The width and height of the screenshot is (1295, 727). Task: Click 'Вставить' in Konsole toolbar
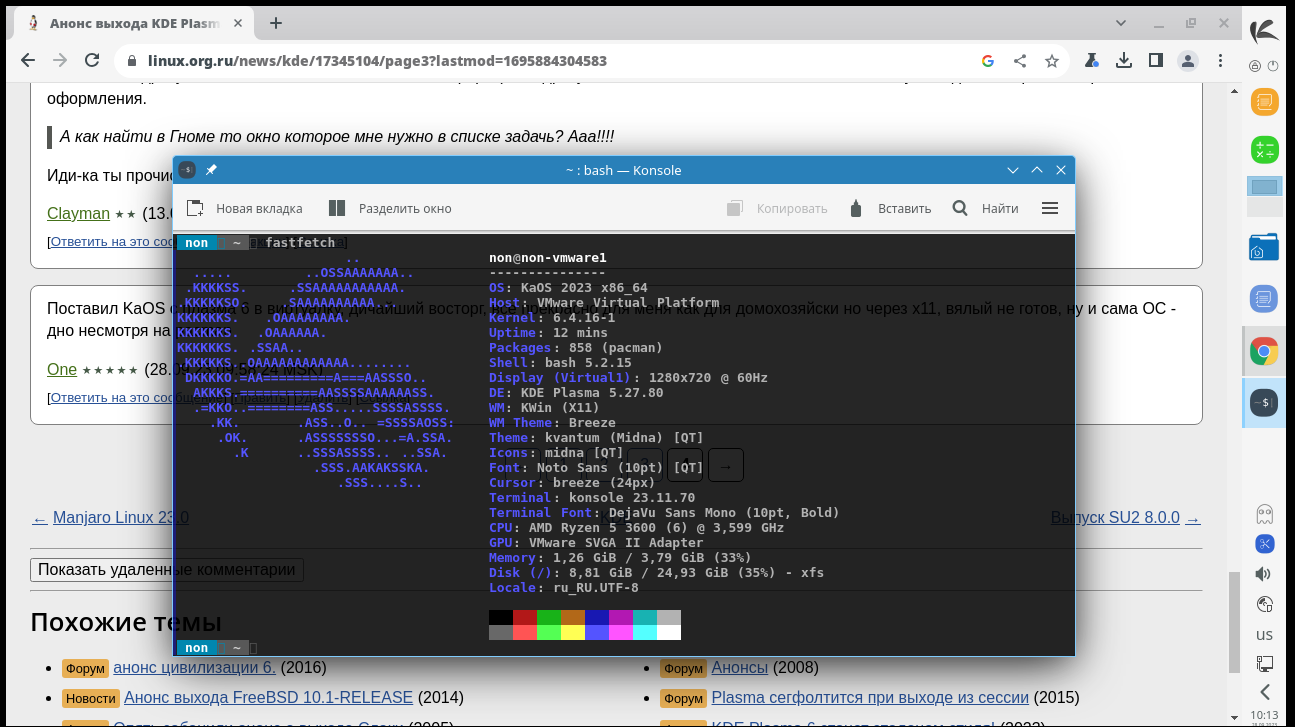click(x=904, y=208)
